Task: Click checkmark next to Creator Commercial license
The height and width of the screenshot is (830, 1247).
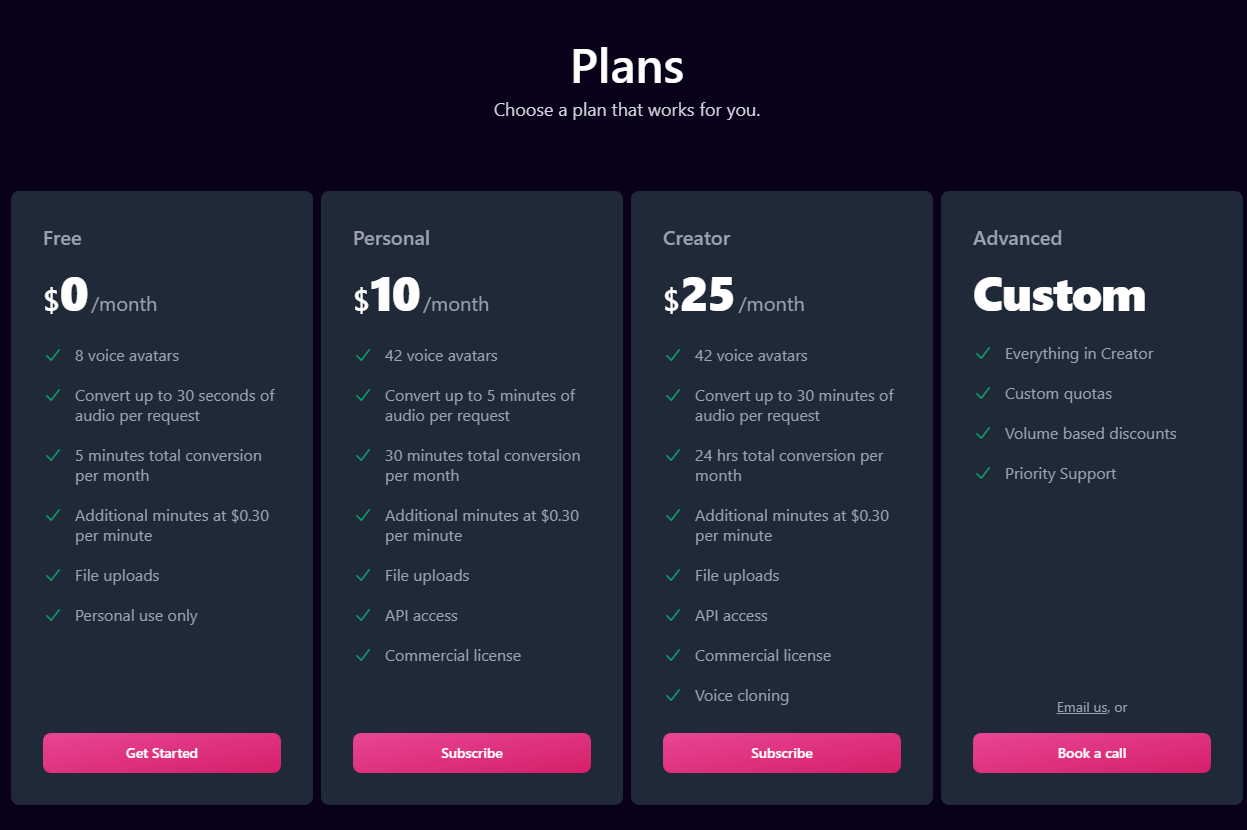Action: click(673, 655)
